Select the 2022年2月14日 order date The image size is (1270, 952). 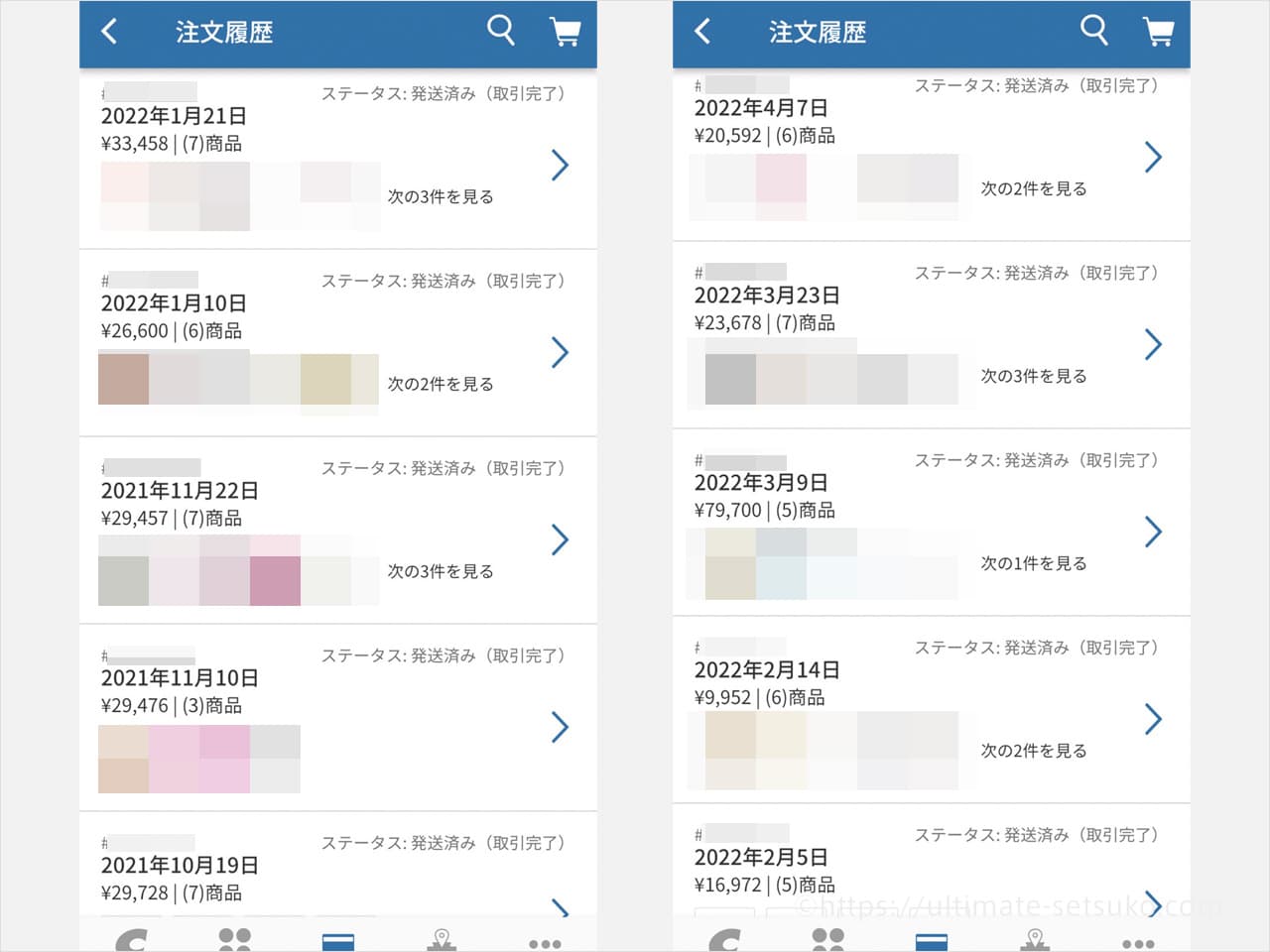coord(767,670)
